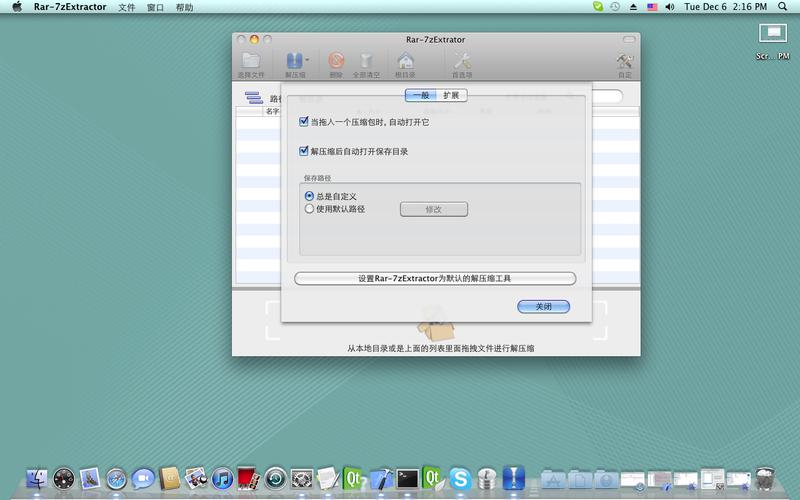Open Finder in the Dock
Image resolution: width=800 pixels, height=500 pixels.
point(37,479)
